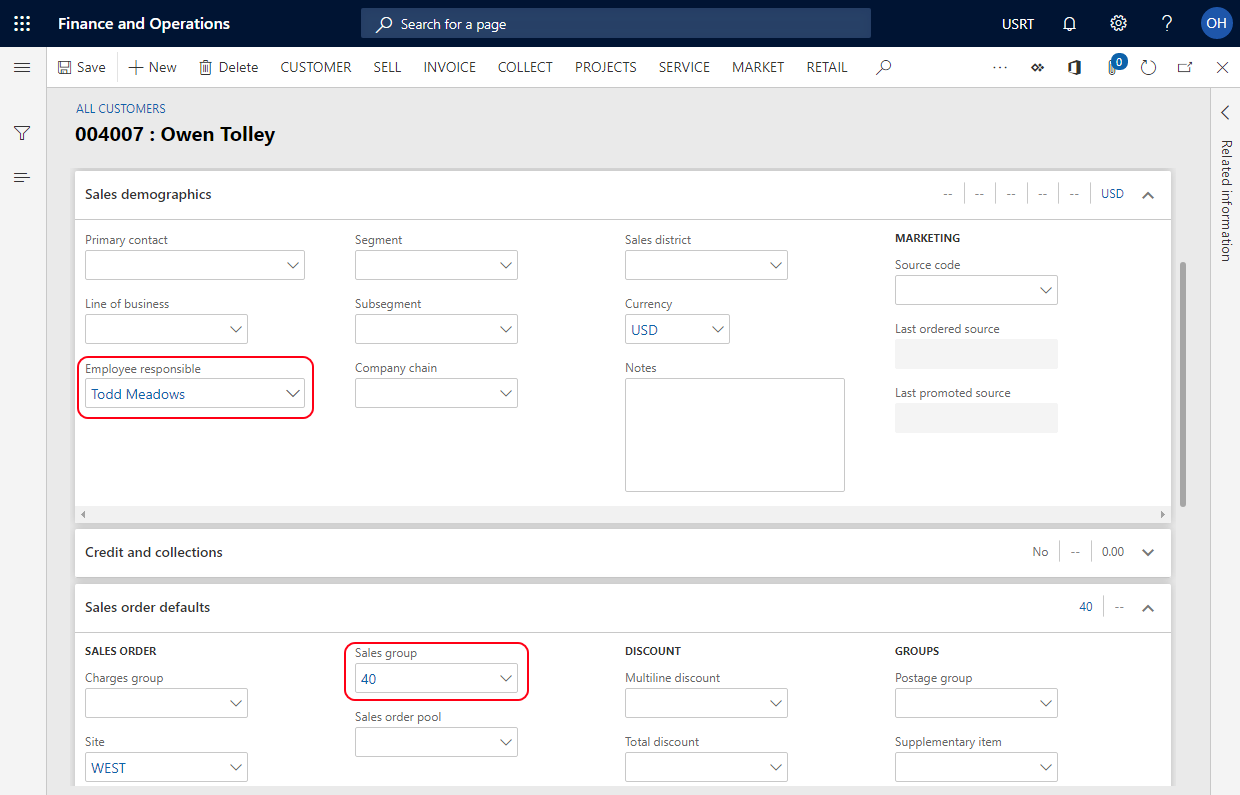This screenshot has height=795, width=1240.
Task: Click the Sales demographics horizontal scrollbar
Action: coord(623,514)
